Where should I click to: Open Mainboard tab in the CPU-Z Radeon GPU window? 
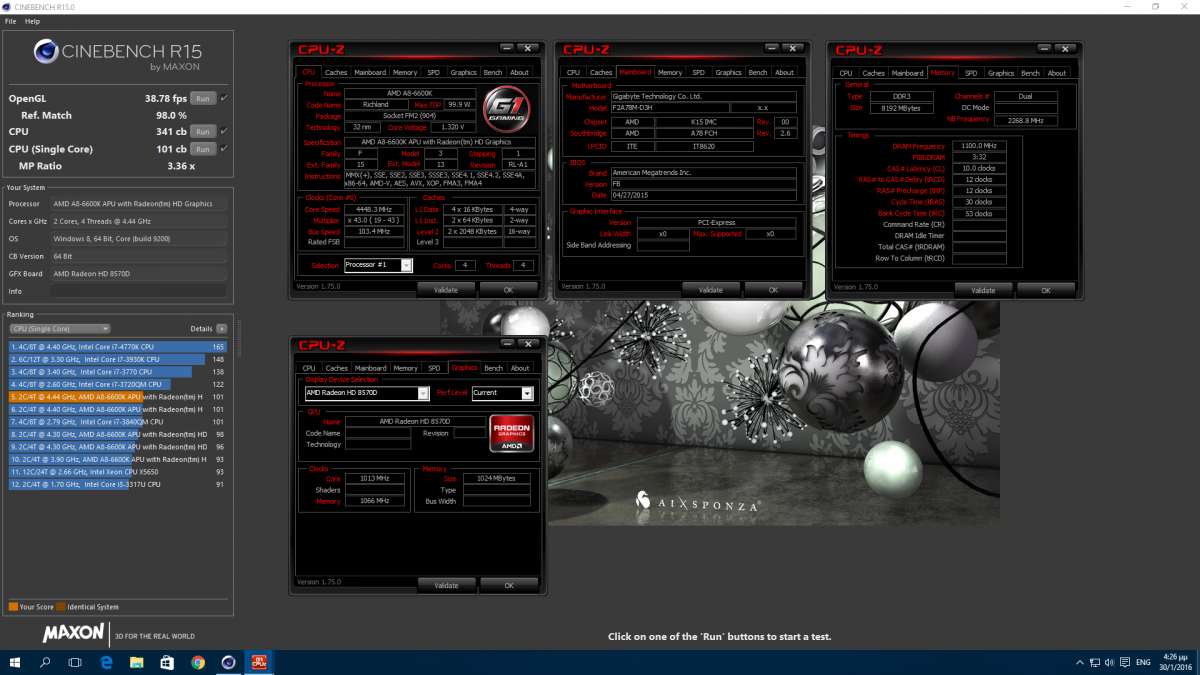370,368
